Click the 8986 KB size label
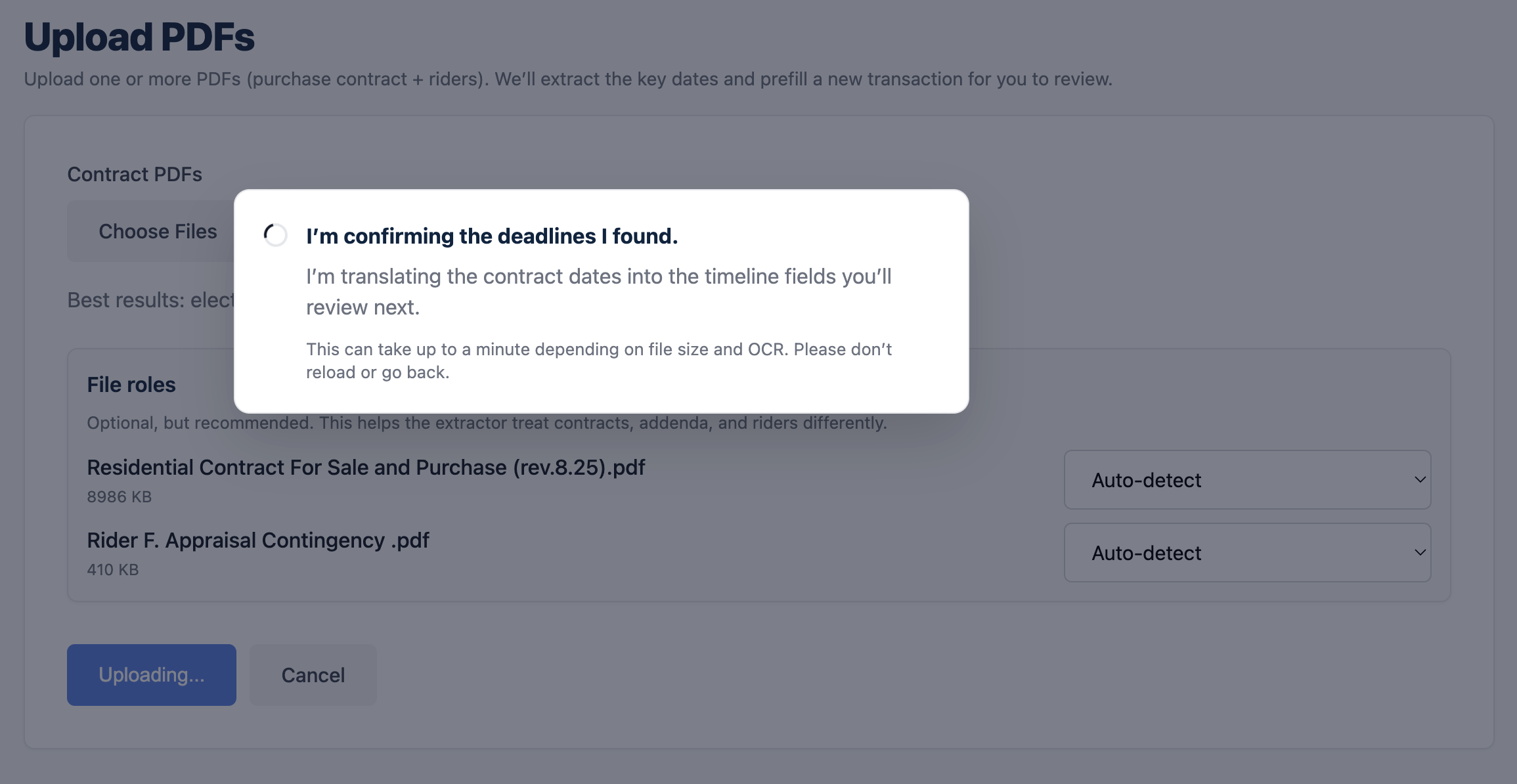 point(119,496)
